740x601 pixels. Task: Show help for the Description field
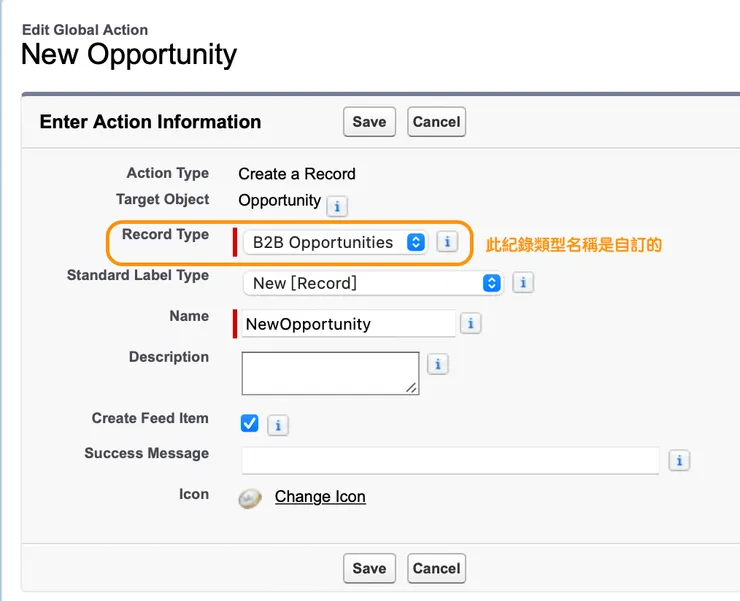pyautogui.click(x=437, y=364)
